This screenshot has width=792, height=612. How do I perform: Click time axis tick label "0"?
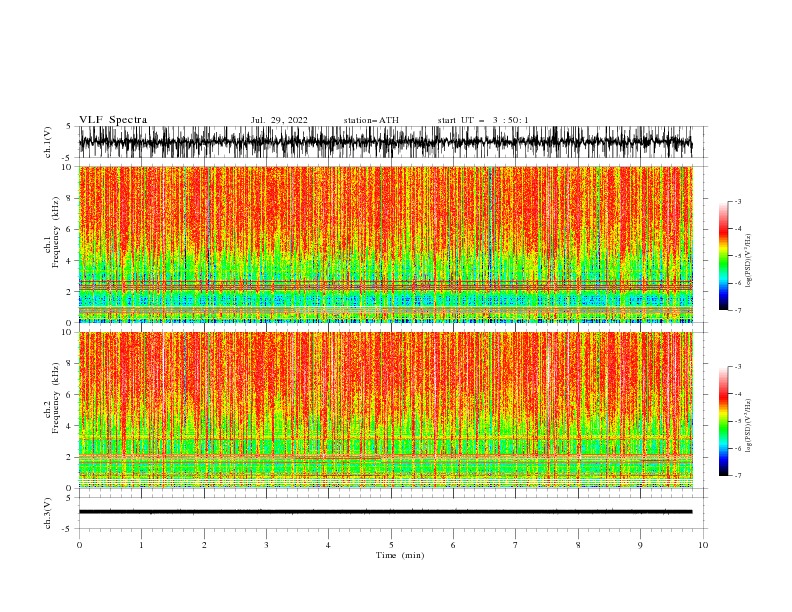click(79, 545)
